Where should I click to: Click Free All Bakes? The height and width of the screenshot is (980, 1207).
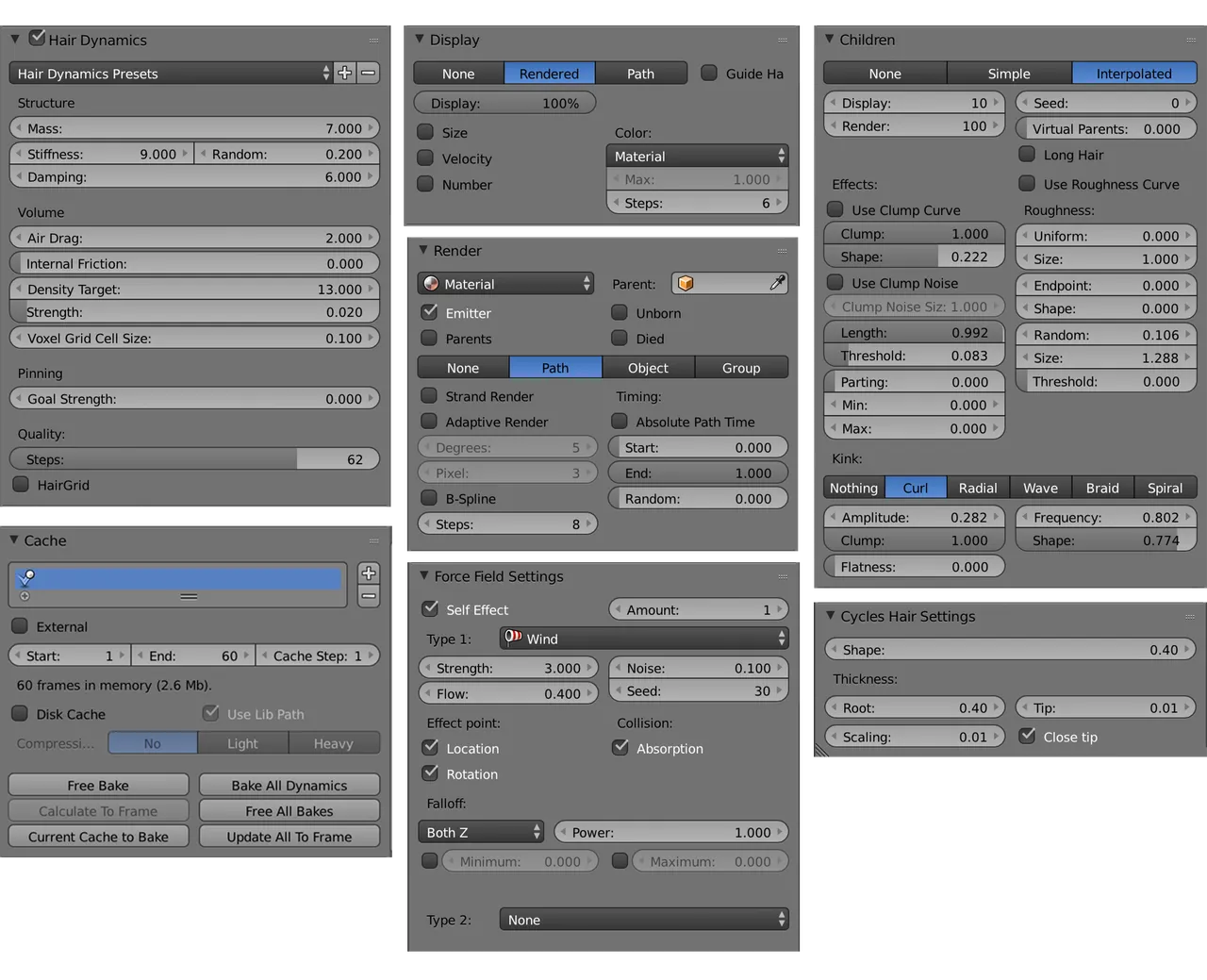[x=289, y=810]
